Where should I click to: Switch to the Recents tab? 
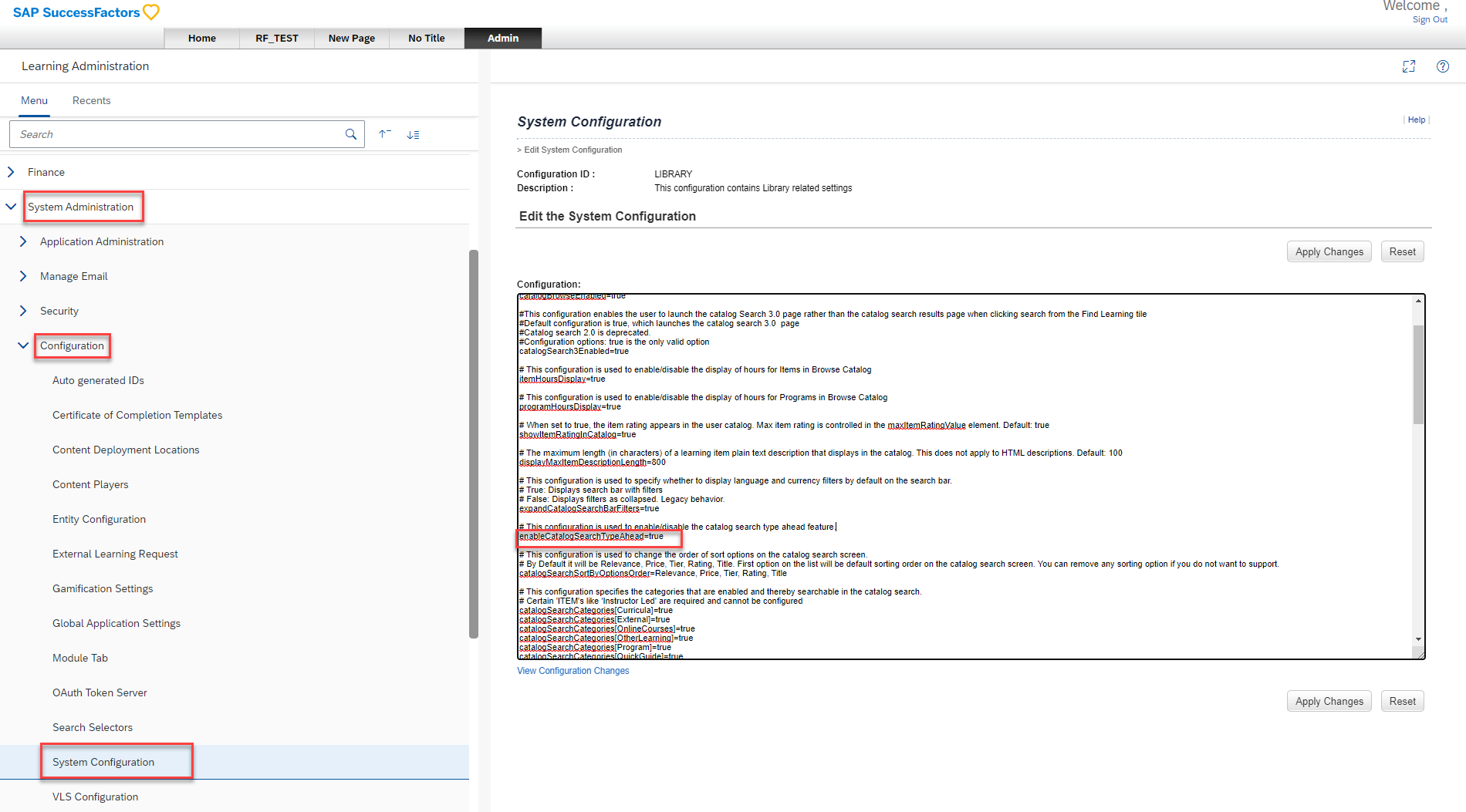pyautogui.click(x=91, y=100)
